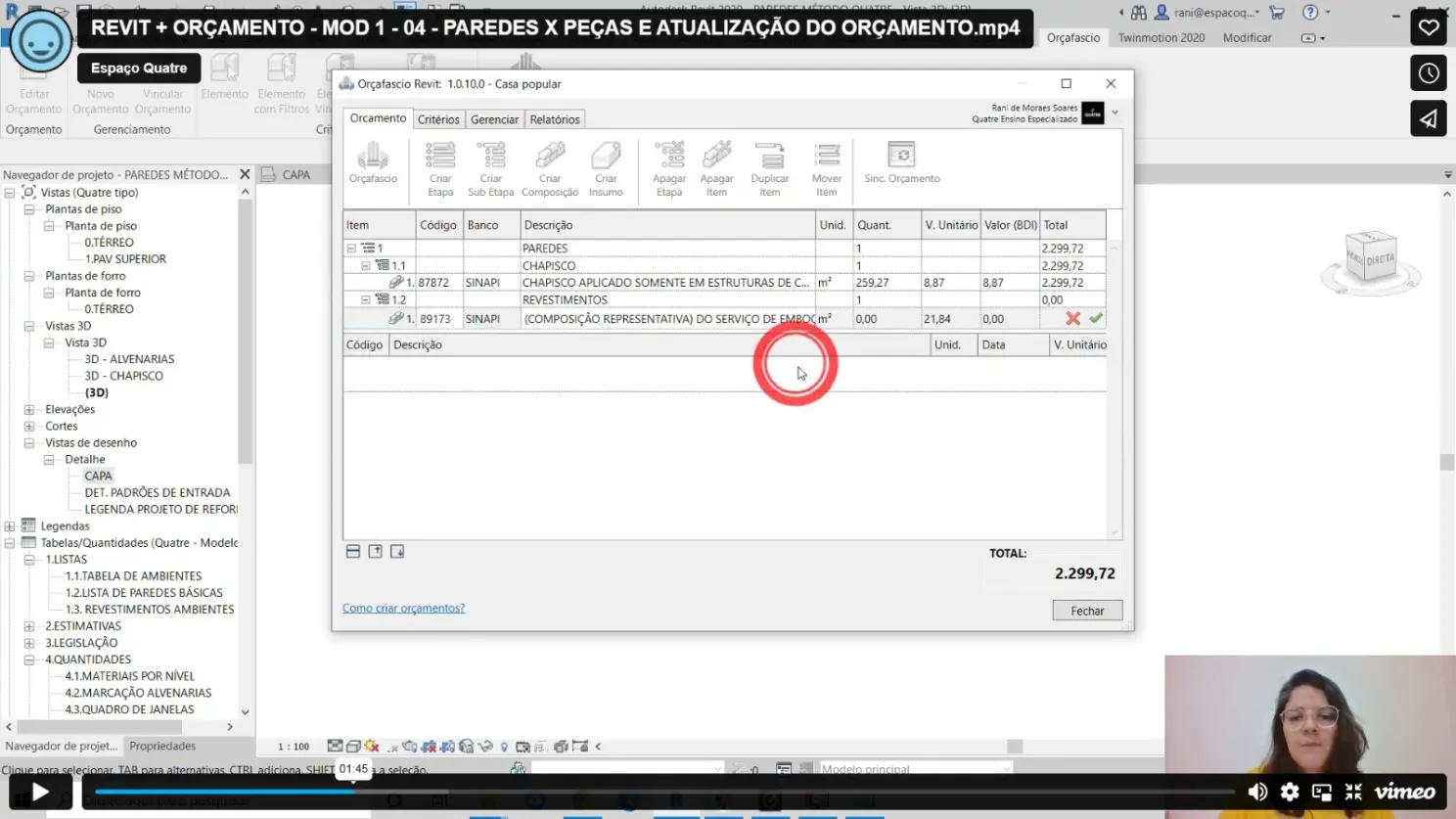Seek the video using the progress bar
This screenshot has height=819, width=1456.
click(x=664, y=792)
